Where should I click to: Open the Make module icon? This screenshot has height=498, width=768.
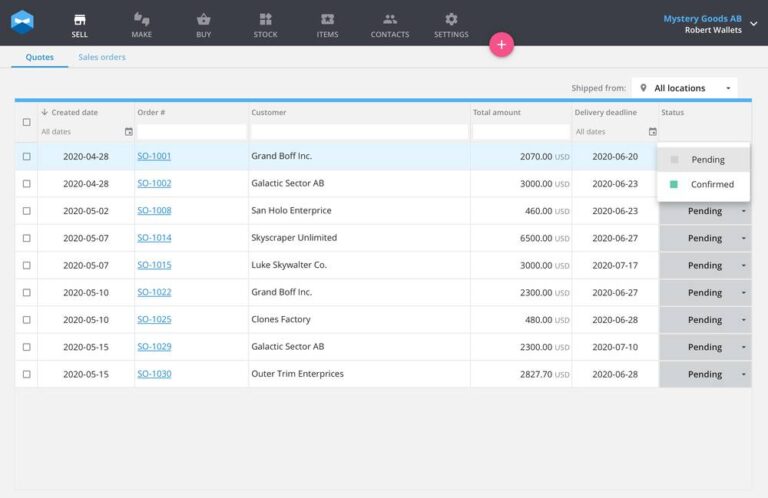pyautogui.click(x=141, y=19)
